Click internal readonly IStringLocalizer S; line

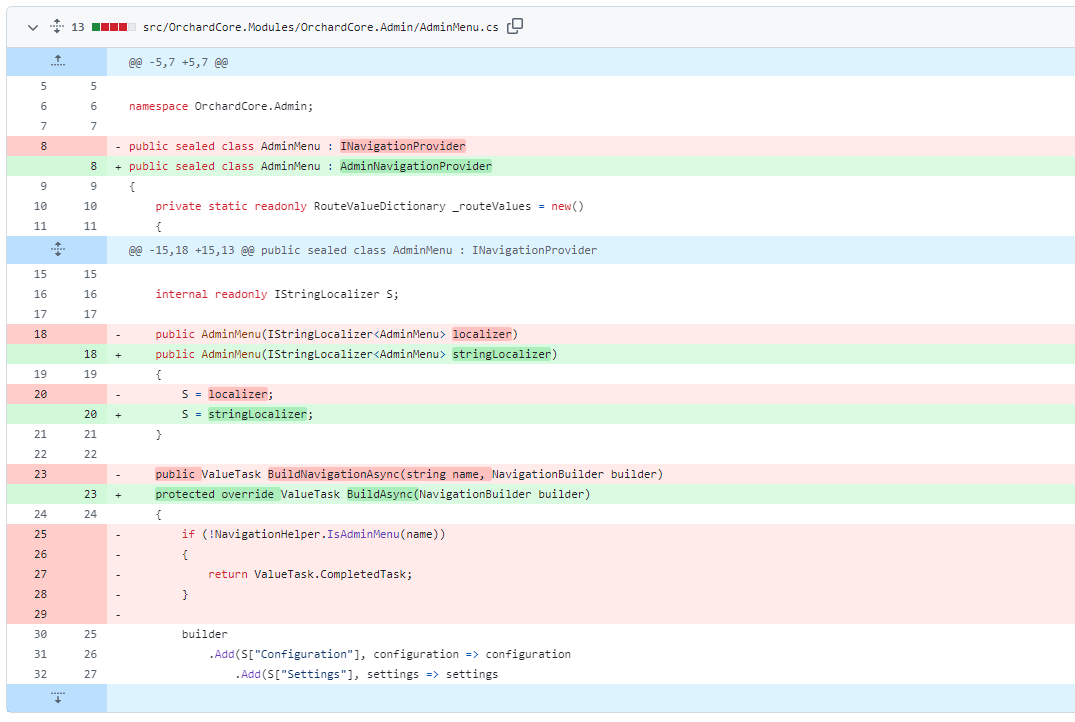[x=276, y=294]
